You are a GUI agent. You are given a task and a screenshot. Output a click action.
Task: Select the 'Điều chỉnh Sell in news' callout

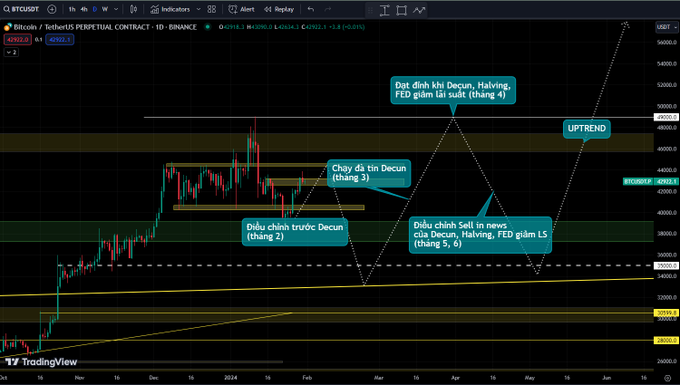[480, 235]
